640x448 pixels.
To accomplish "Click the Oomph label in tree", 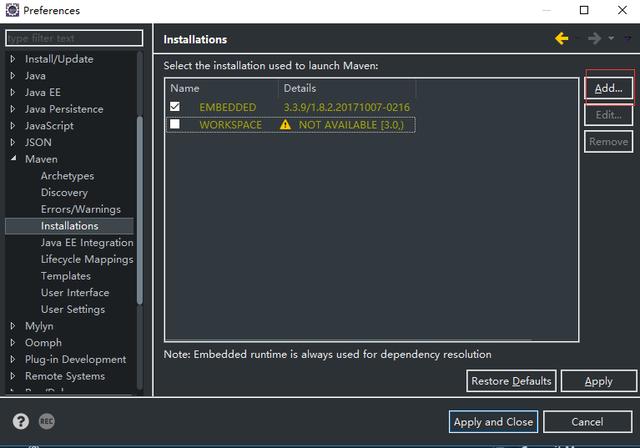I will (43, 343).
